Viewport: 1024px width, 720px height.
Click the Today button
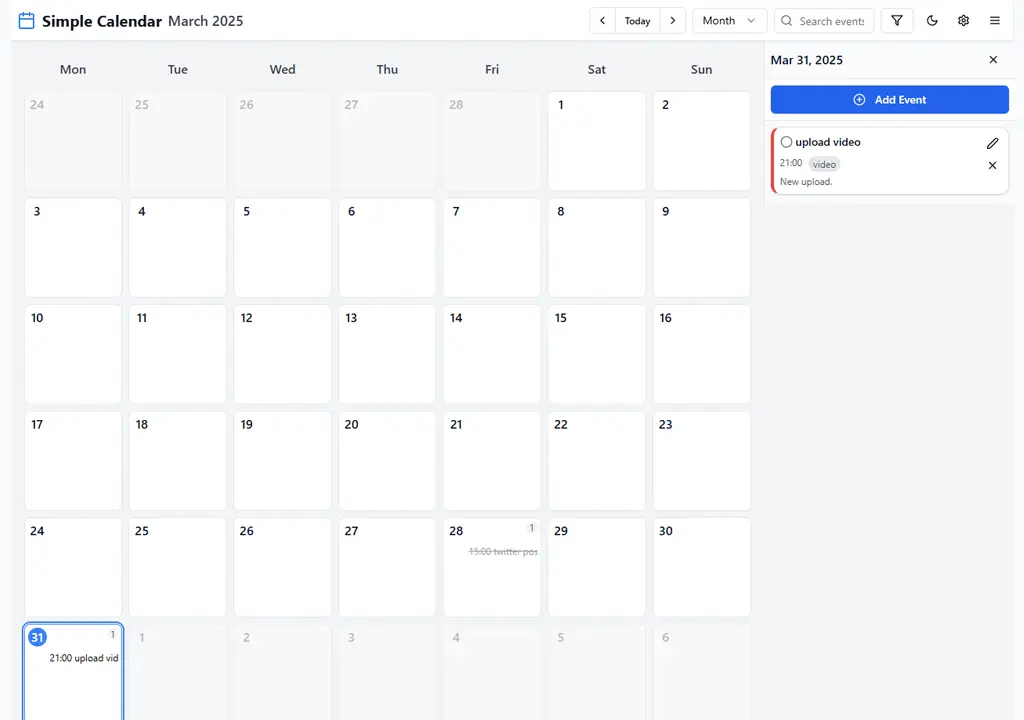coord(637,20)
